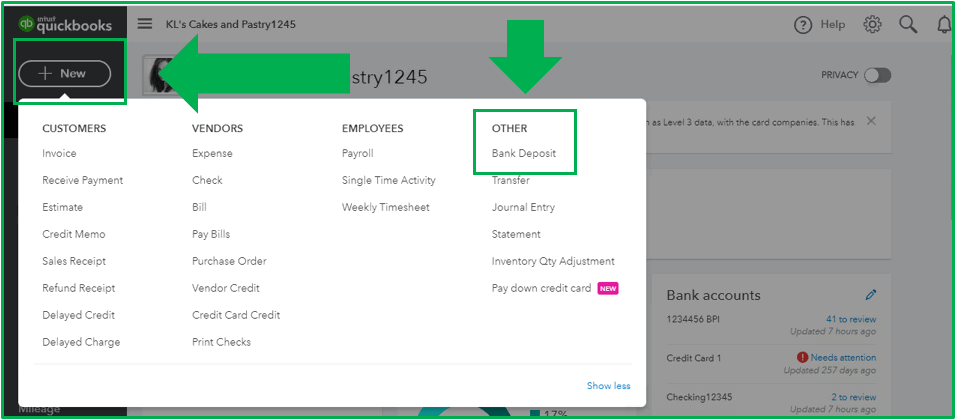Edit bank accounts with pencil icon

coord(871,295)
